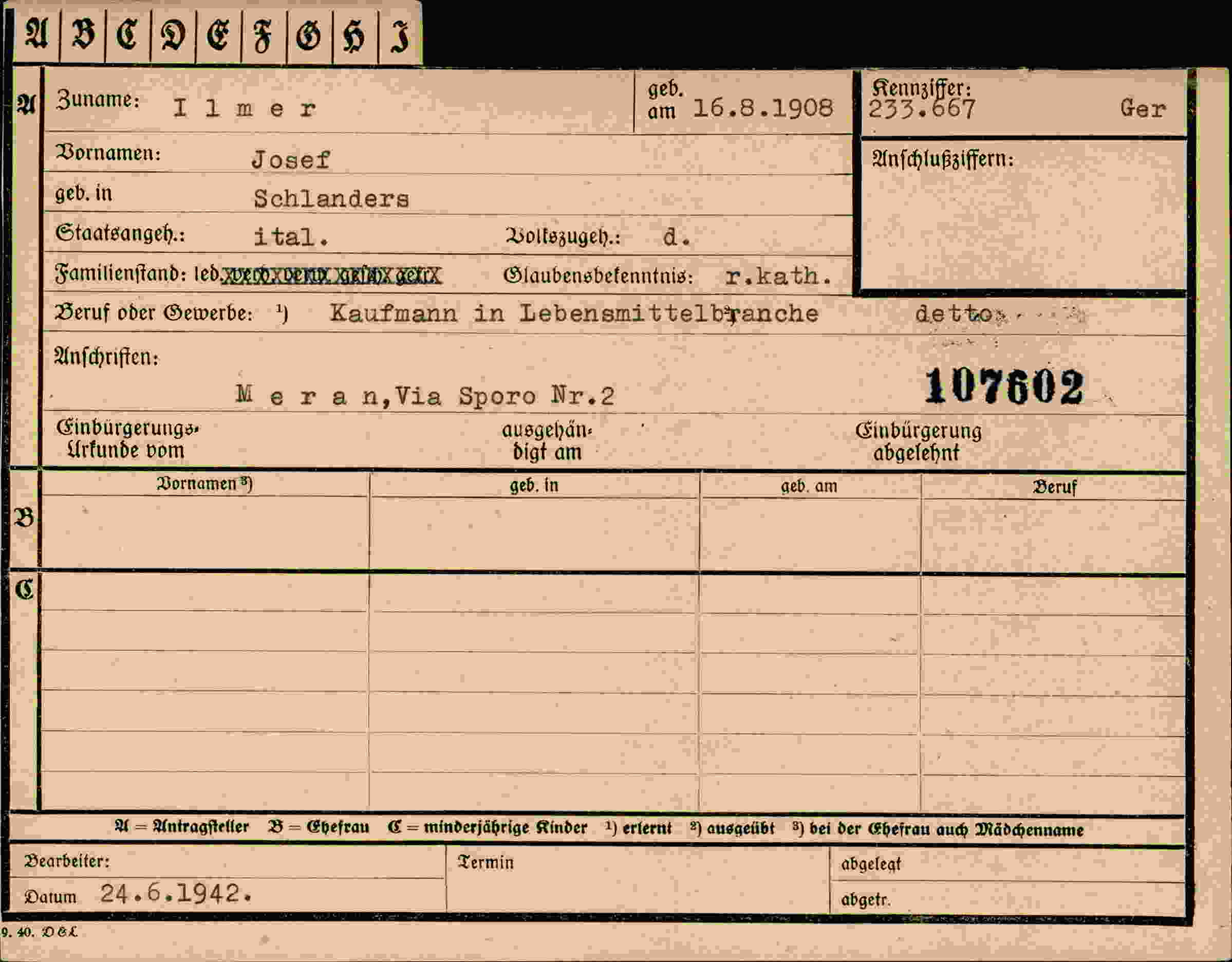Click the date '24.6.1942.'
The width and height of the screenshot is (1232, 962).
(176, 894)
